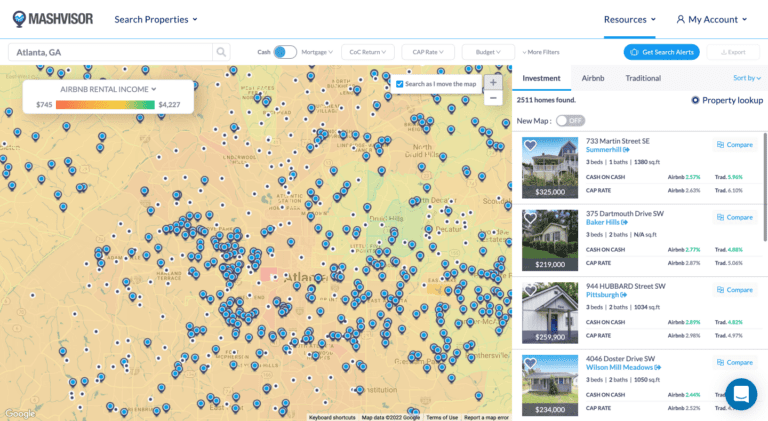Screen dimensions: 768x421
Task: Open the chat support bubble
Action: pos(741,394)
